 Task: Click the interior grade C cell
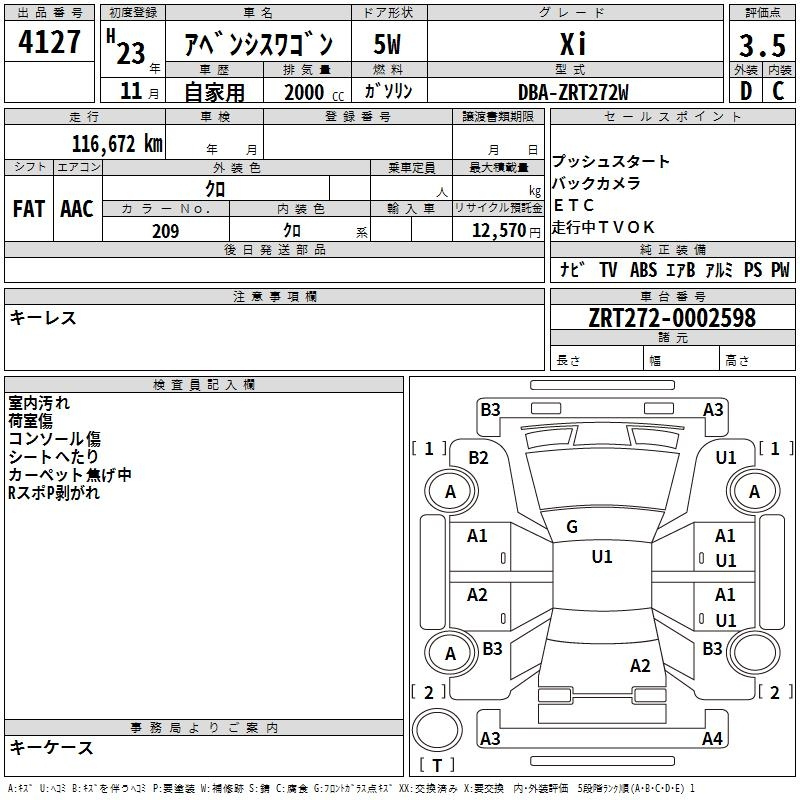pos(779,90)
